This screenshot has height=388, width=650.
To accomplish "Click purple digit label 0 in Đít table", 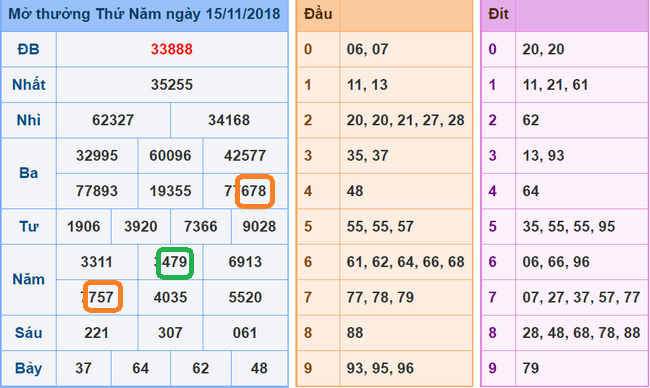I will click(492, 49).
